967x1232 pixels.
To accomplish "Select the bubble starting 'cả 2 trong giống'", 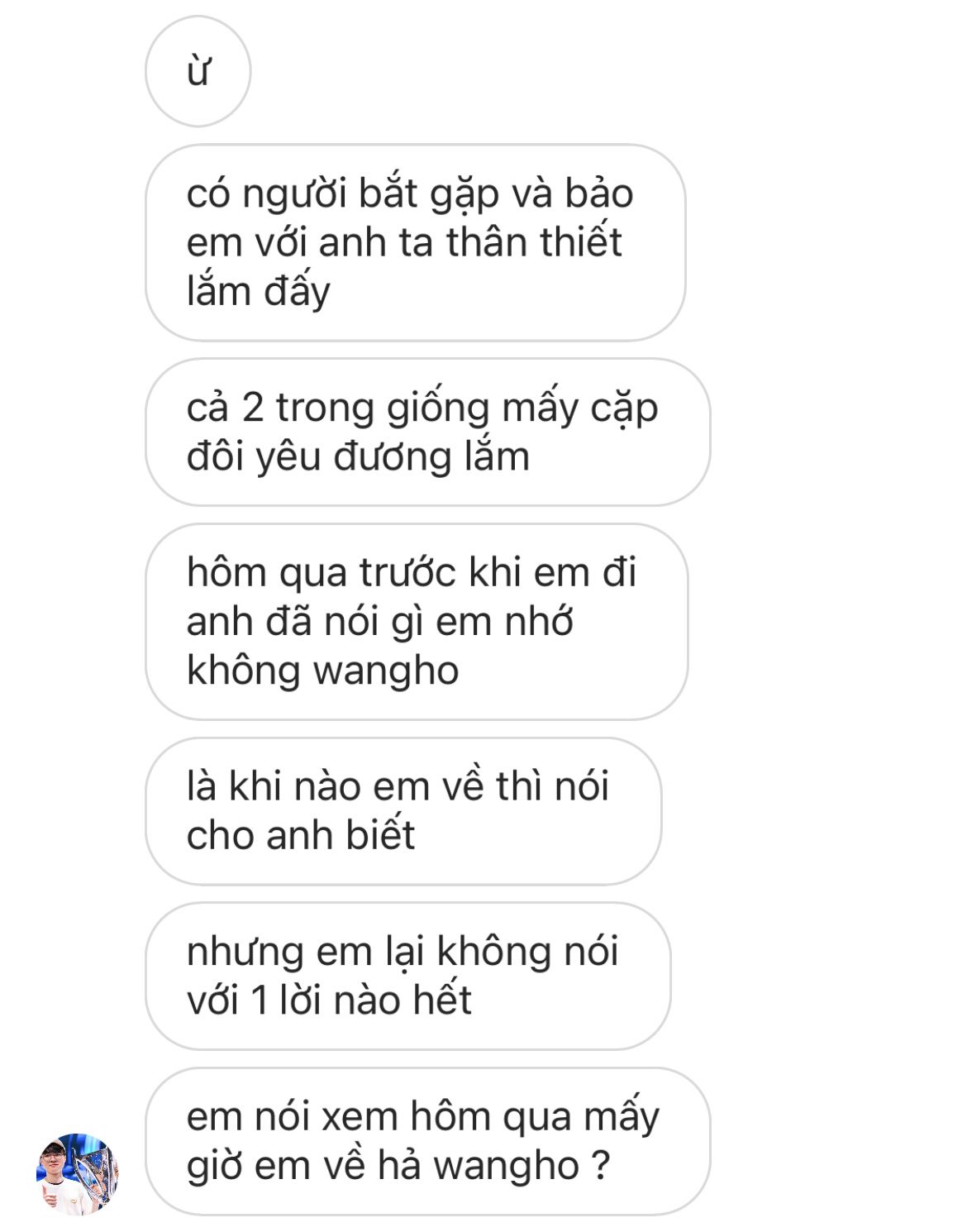I will tap(428, 432).
